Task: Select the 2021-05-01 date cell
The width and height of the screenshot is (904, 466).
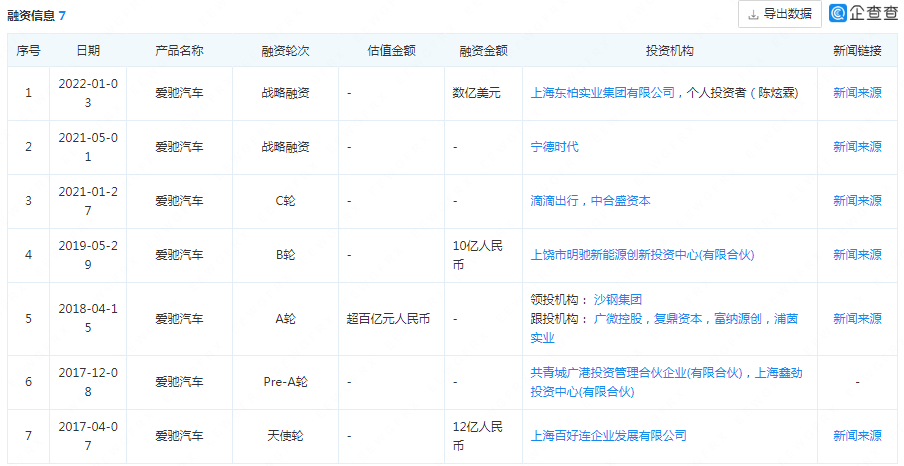Action: (88, 147)
